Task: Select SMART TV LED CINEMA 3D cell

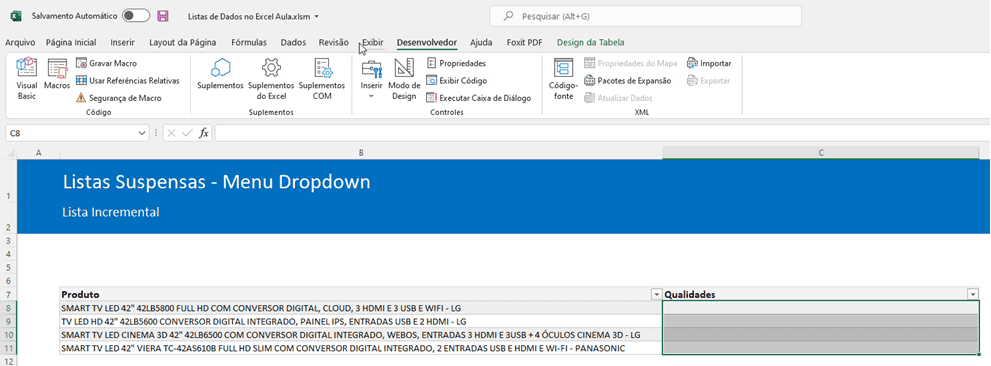Action: [361, 334]
